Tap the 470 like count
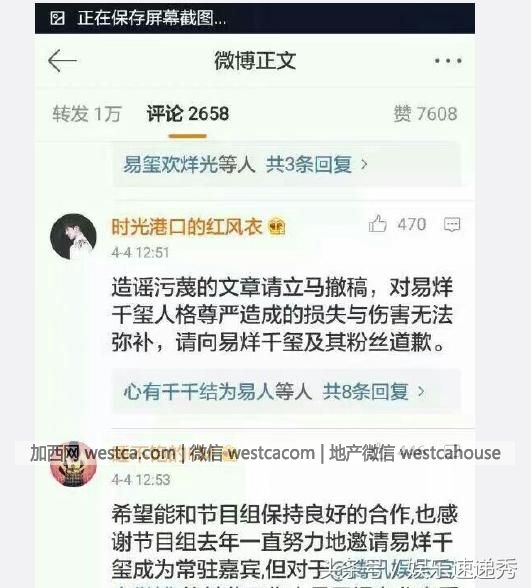Image resolution: width=531 pixels, height=588 pixels. point(412,224)
